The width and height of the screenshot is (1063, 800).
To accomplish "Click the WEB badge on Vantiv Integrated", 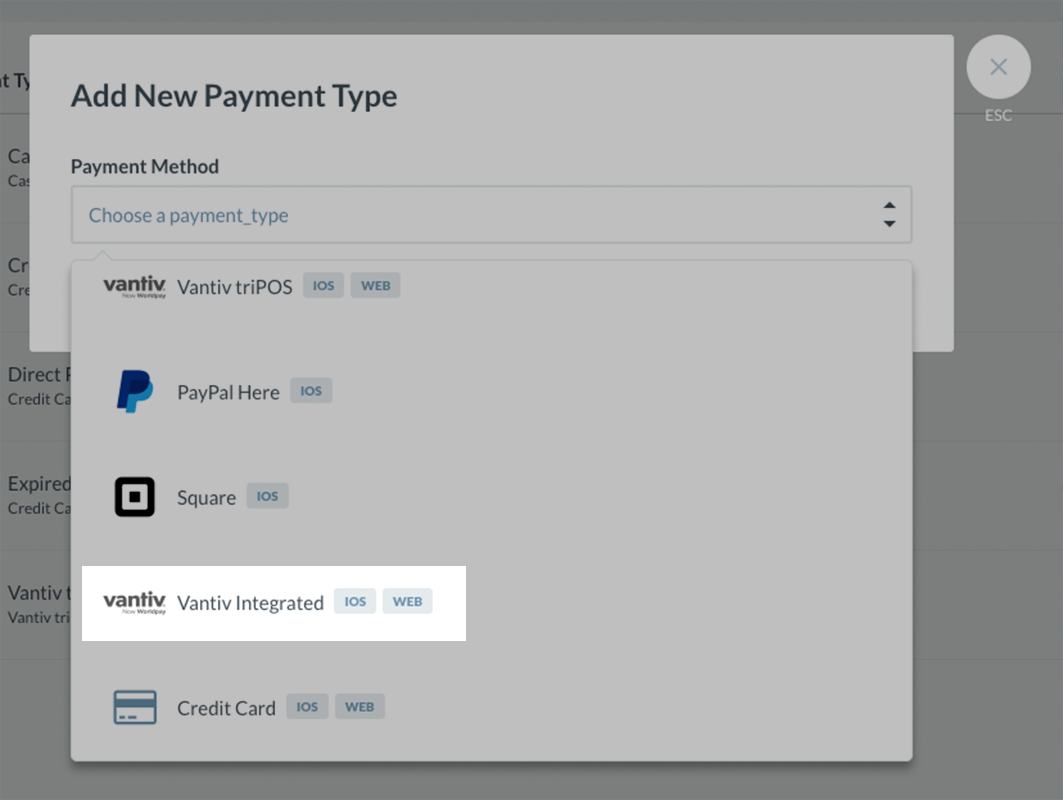I will pos(407,601).
